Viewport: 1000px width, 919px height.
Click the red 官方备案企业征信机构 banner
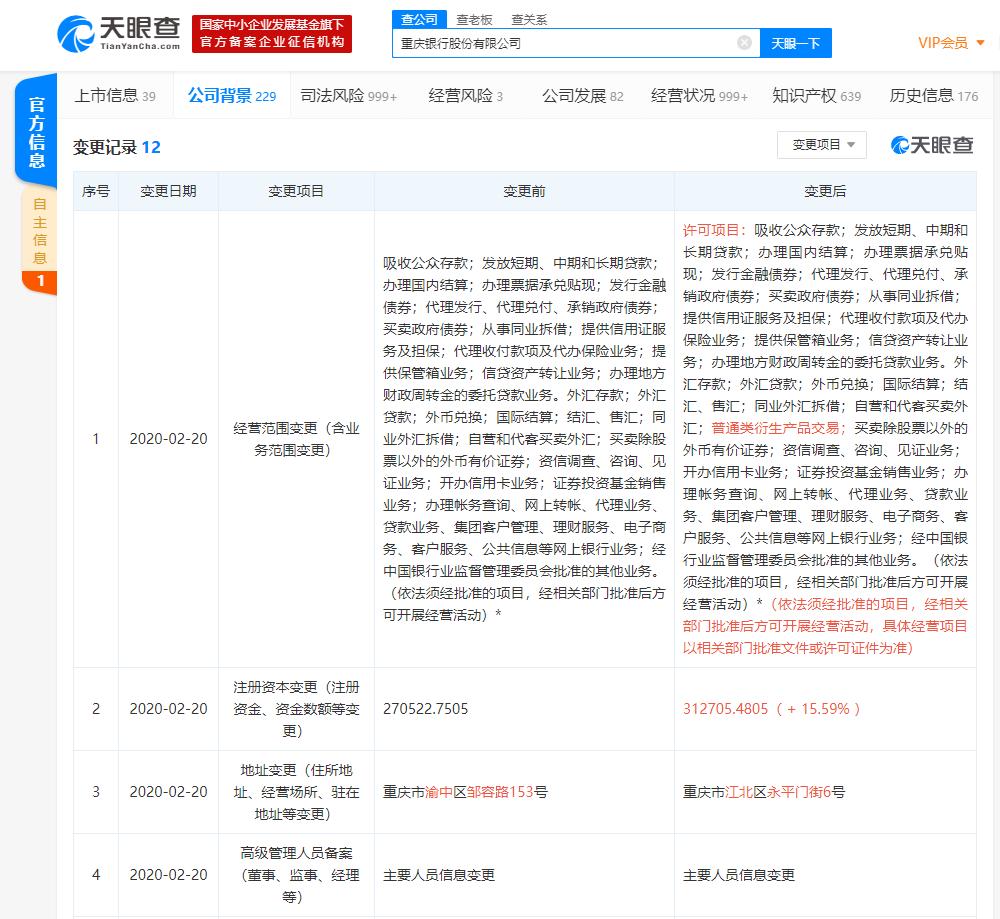pyautogui.click(x=272, y=34)
